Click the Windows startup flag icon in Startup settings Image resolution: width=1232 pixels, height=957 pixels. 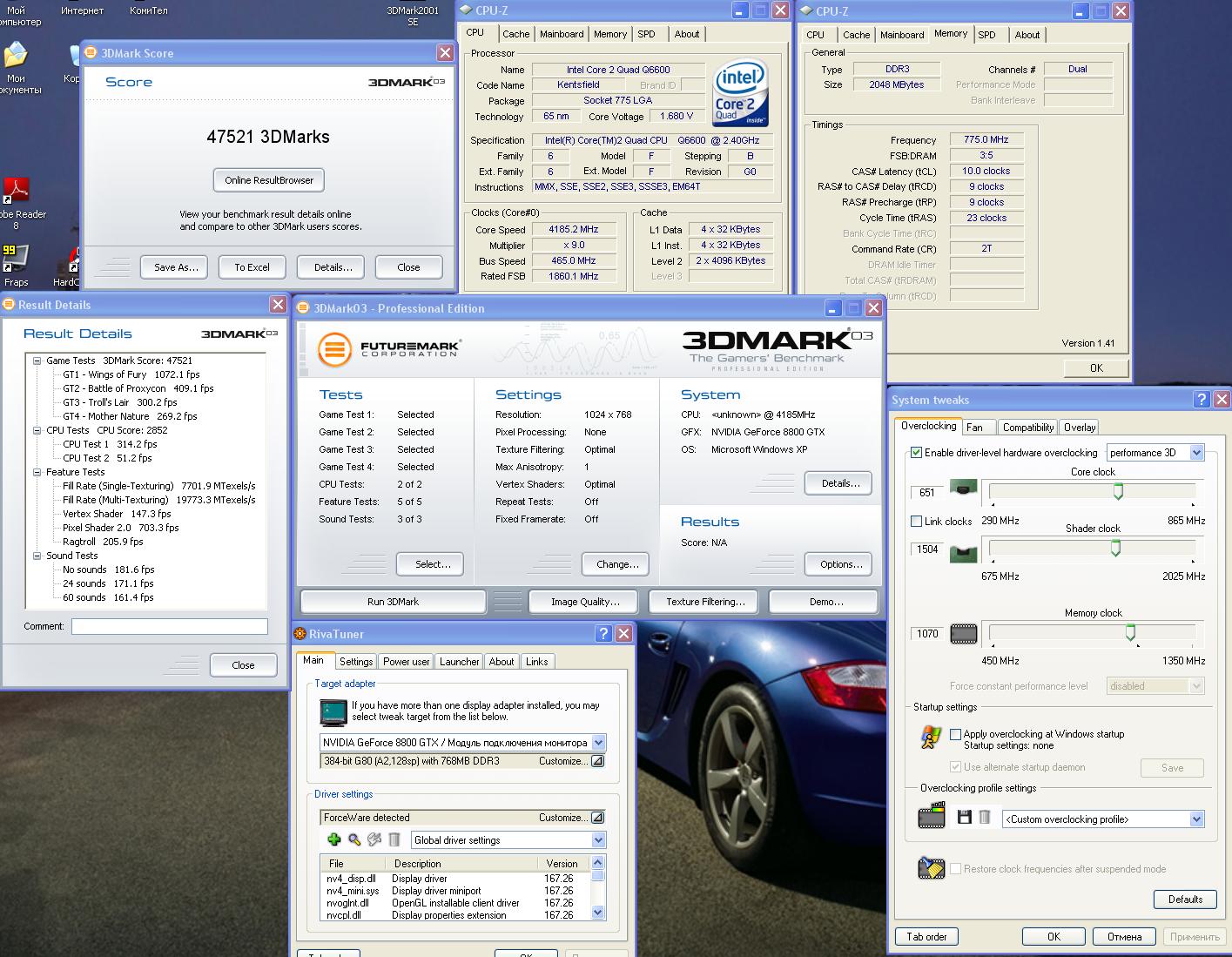pos(931,738)
